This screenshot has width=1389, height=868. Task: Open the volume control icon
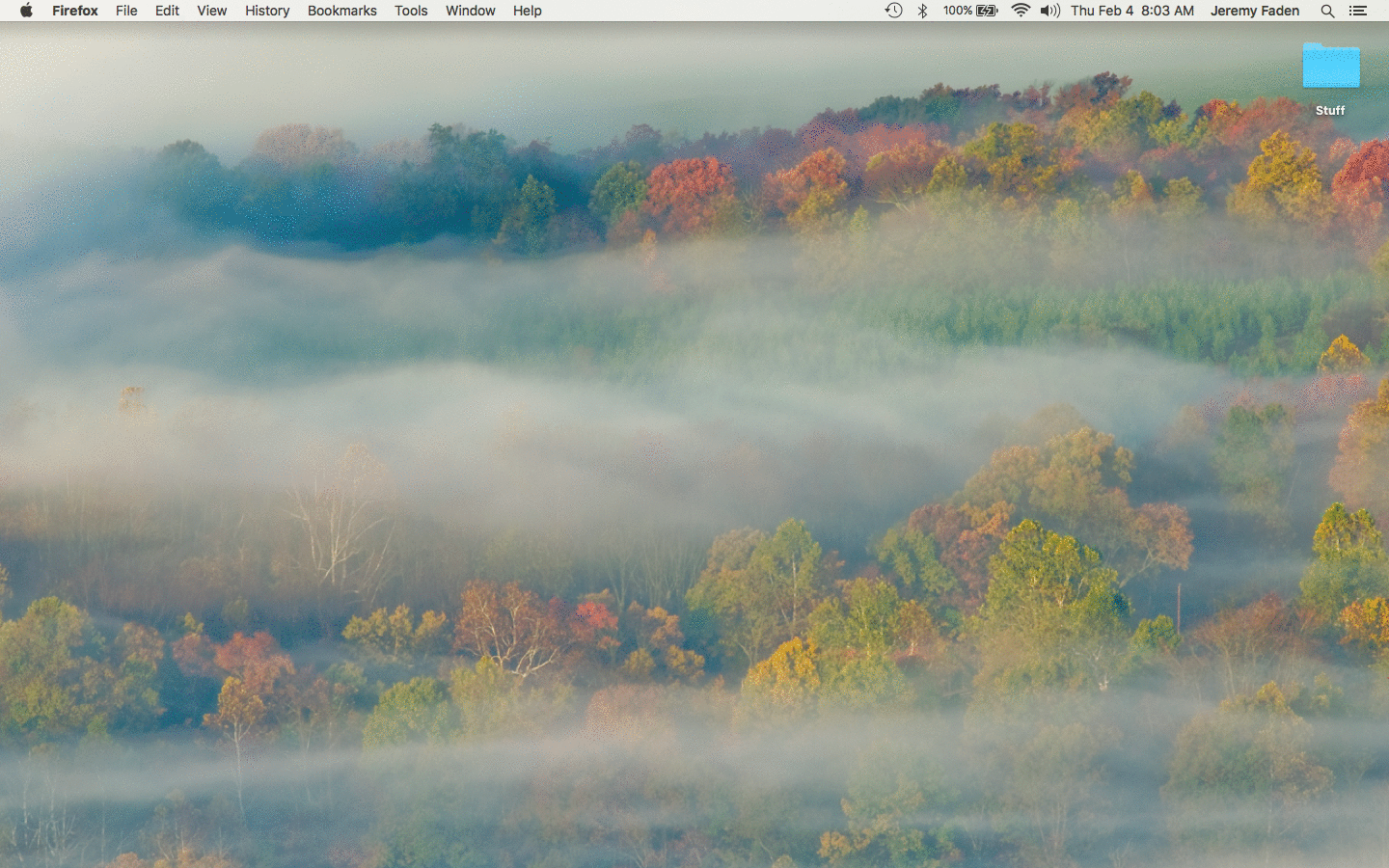[x=1050, y=11]
